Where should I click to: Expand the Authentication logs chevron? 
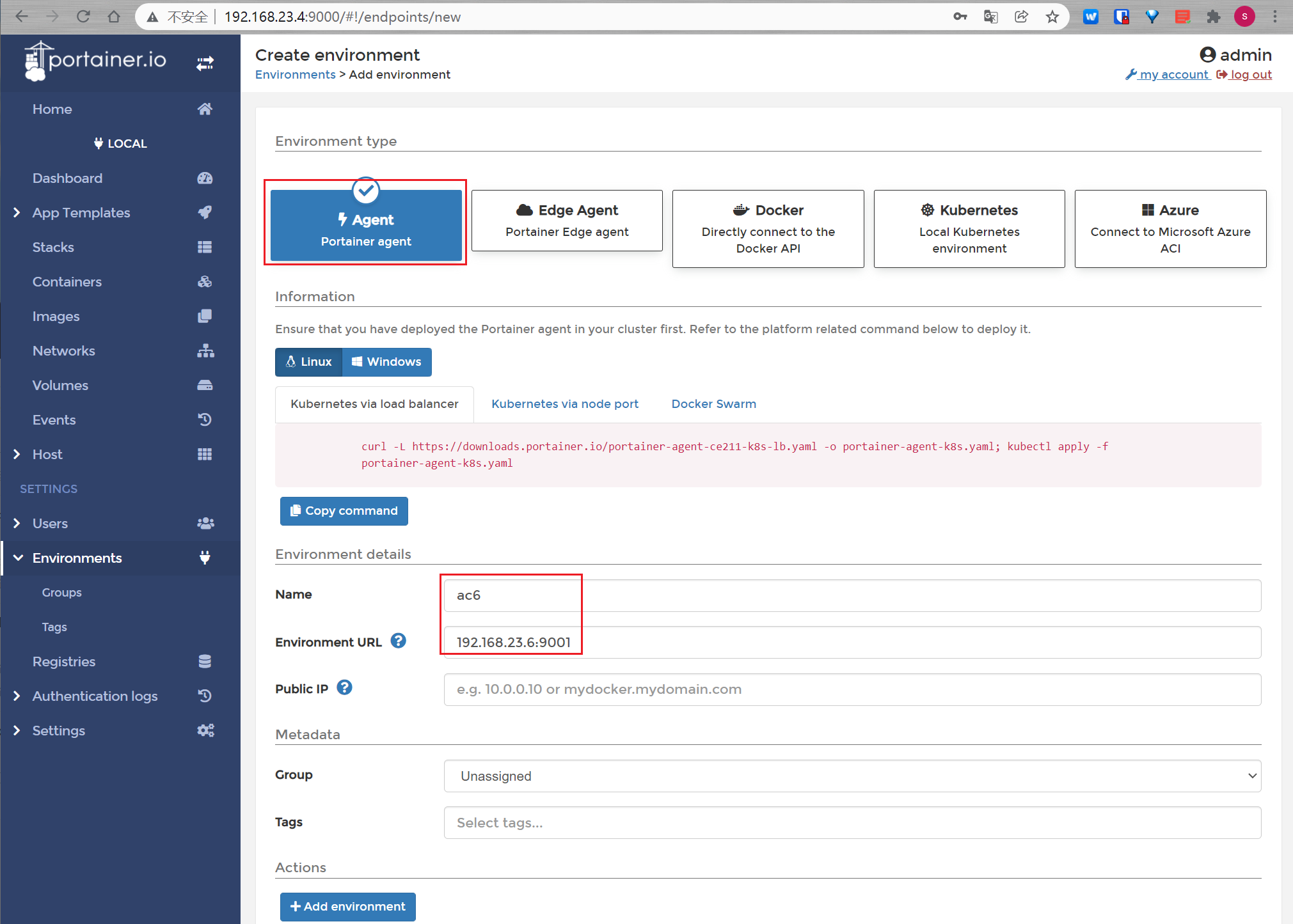[17, 696]
